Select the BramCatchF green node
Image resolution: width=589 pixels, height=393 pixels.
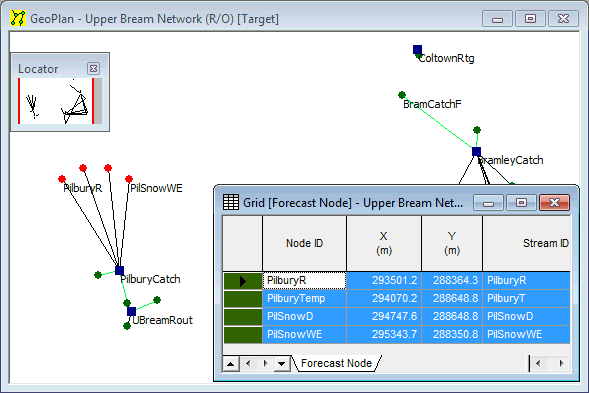pos(402,95)
